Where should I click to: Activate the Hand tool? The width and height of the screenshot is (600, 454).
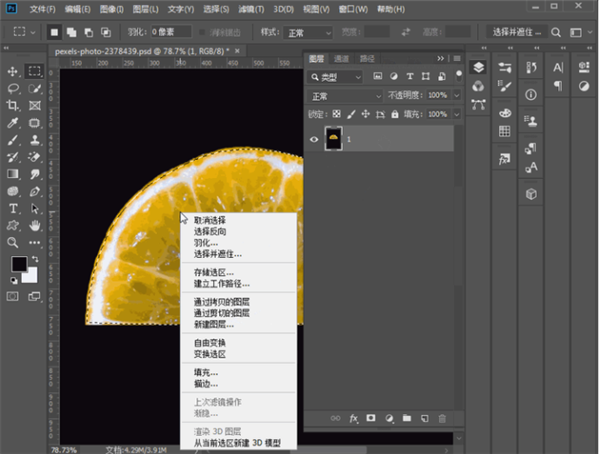click(x=35, y=225)
